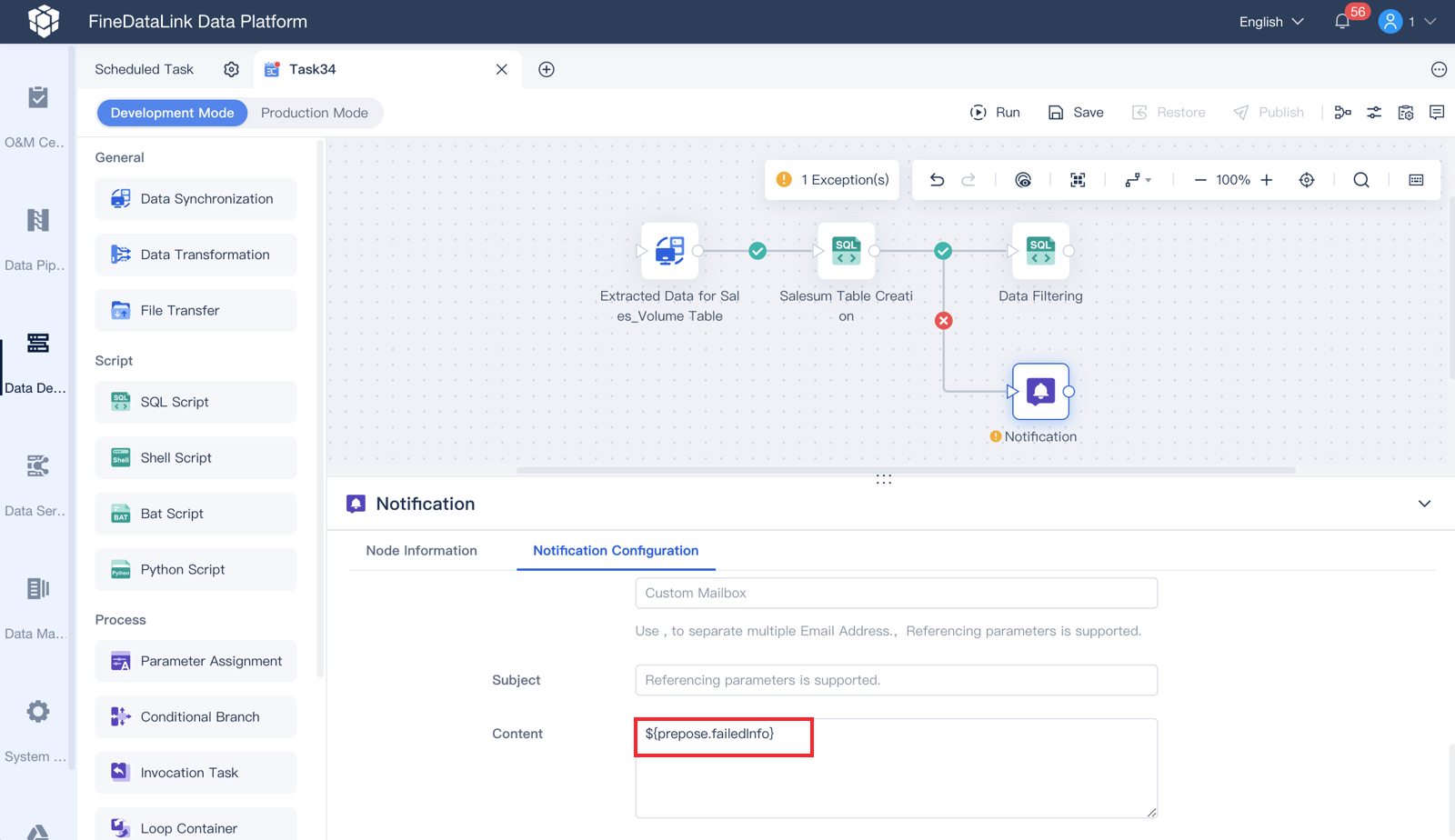This screenshot has height=840, width=1455.
Task: Open the English language dropdown
Action: click(1271, 22)
